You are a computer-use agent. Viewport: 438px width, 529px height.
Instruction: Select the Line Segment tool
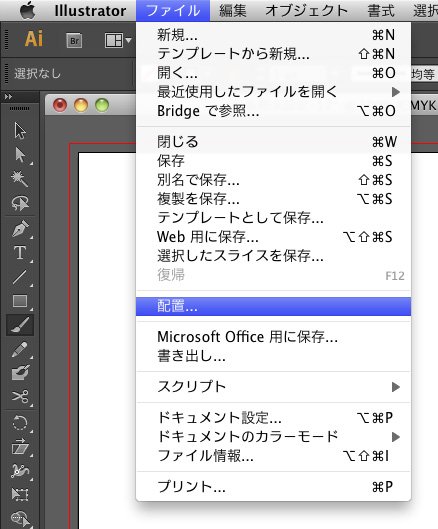coord(20,277)
